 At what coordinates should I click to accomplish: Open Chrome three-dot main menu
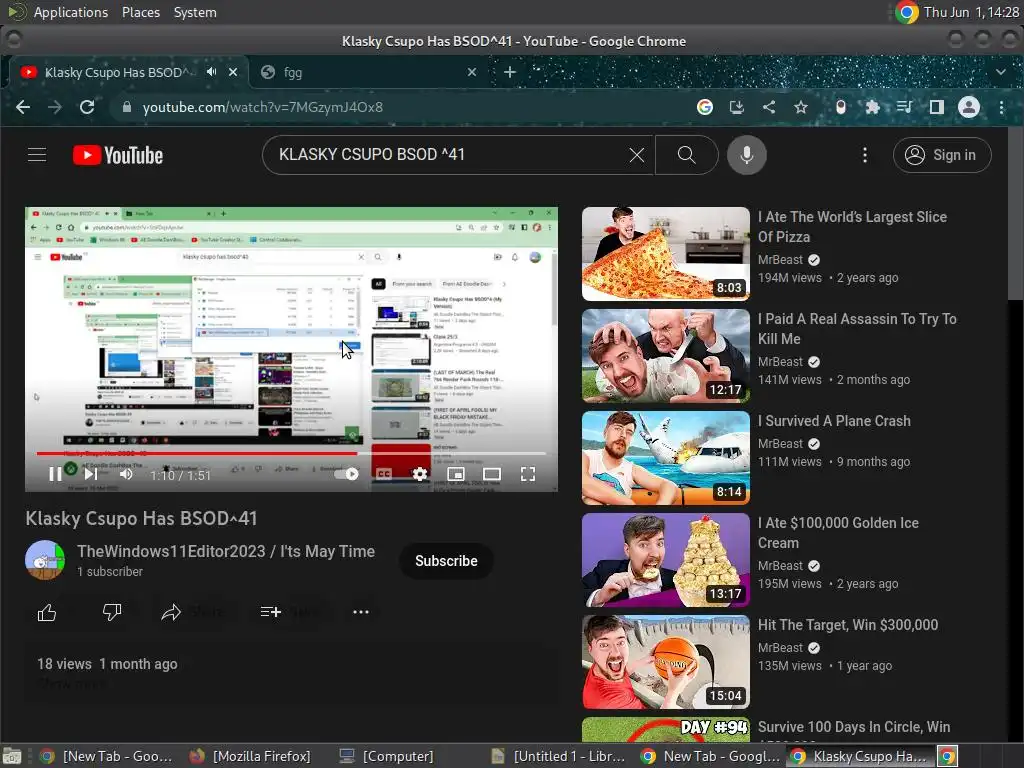pyautogui.click(x=1001, y=107)
